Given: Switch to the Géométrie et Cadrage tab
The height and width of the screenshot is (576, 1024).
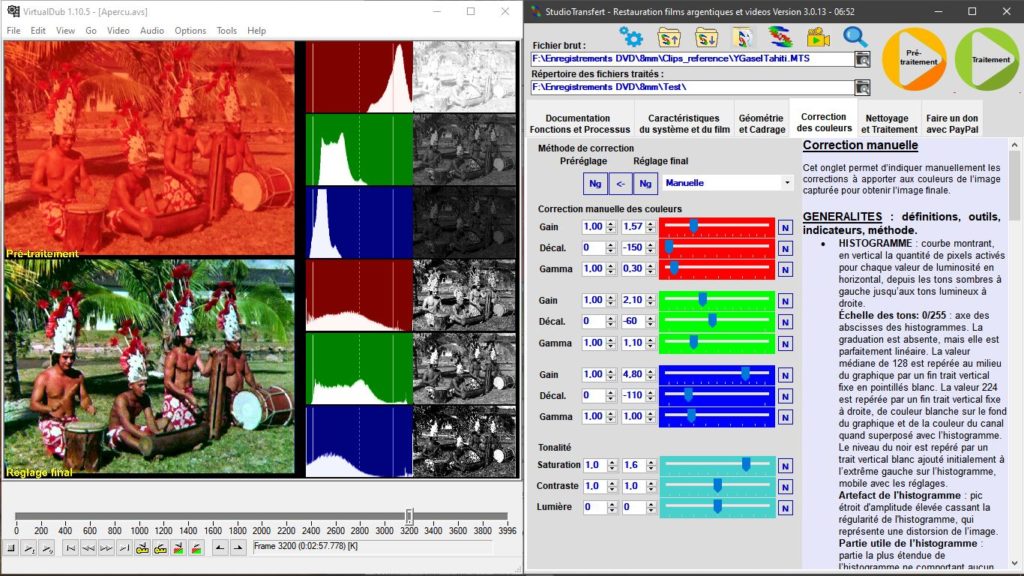Looking at the screenshot, I should coord(761,123).
